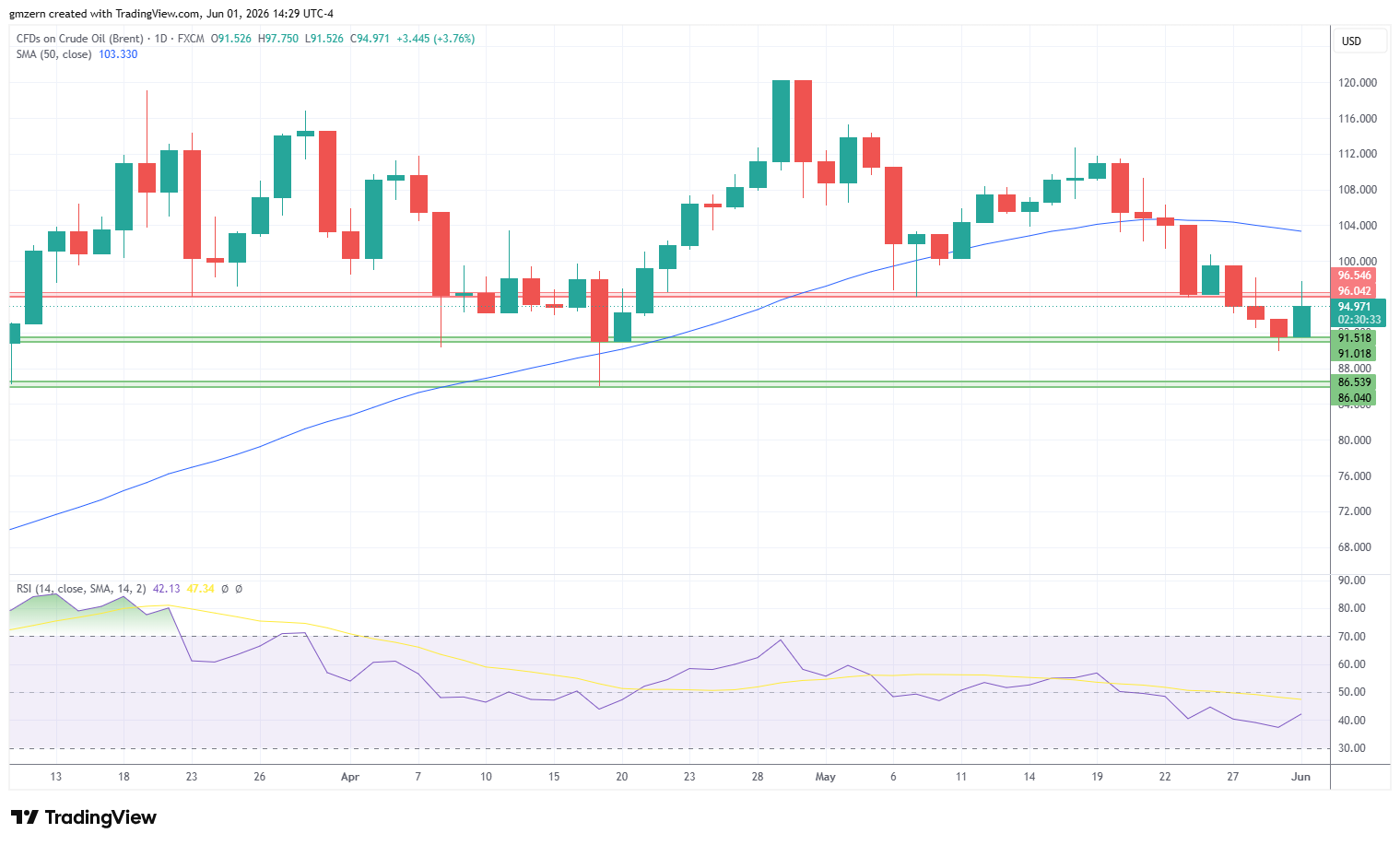This screenshot has height=845, width=1400.
Task: Click the green 91.018 price label
Action: pyautogui.click(x=1354, y=354)
